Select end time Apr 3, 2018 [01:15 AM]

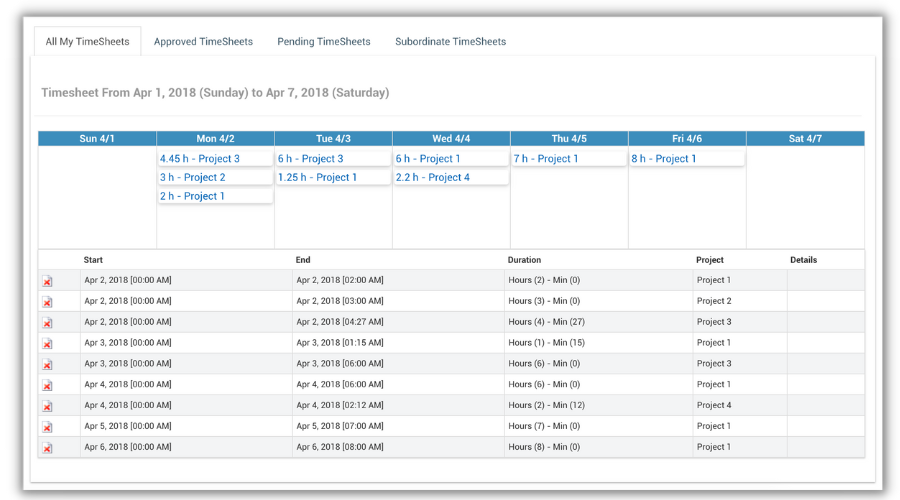340,343
